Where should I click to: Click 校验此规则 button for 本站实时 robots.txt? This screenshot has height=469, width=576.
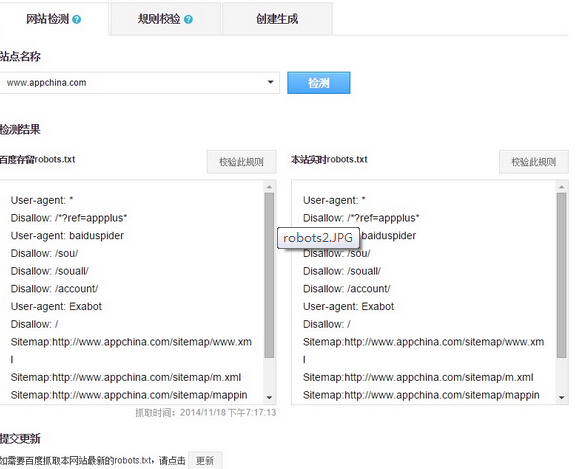pos(533,162)
